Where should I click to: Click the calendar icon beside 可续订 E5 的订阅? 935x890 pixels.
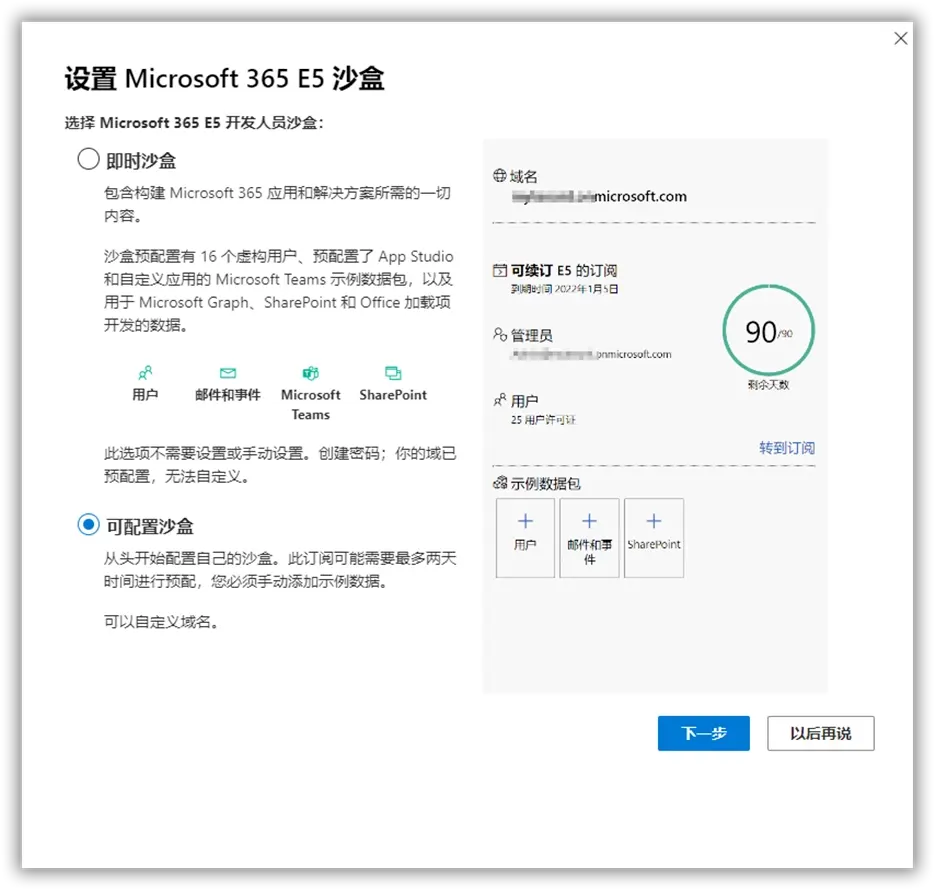click(x=500, y=271)
